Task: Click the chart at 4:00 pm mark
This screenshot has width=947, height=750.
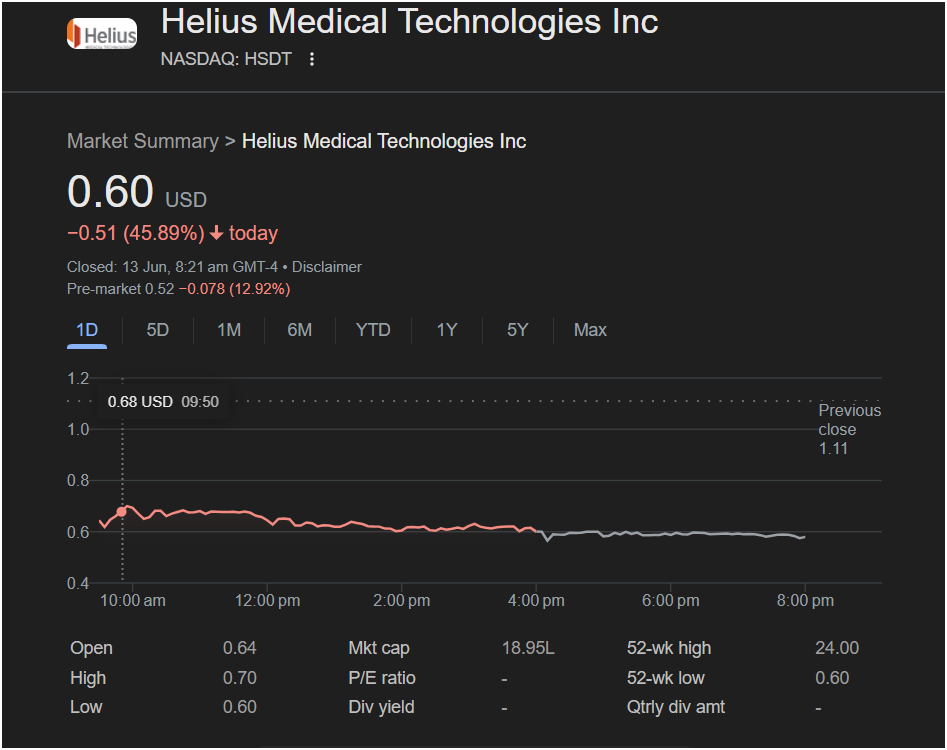Action: point(537,530)
